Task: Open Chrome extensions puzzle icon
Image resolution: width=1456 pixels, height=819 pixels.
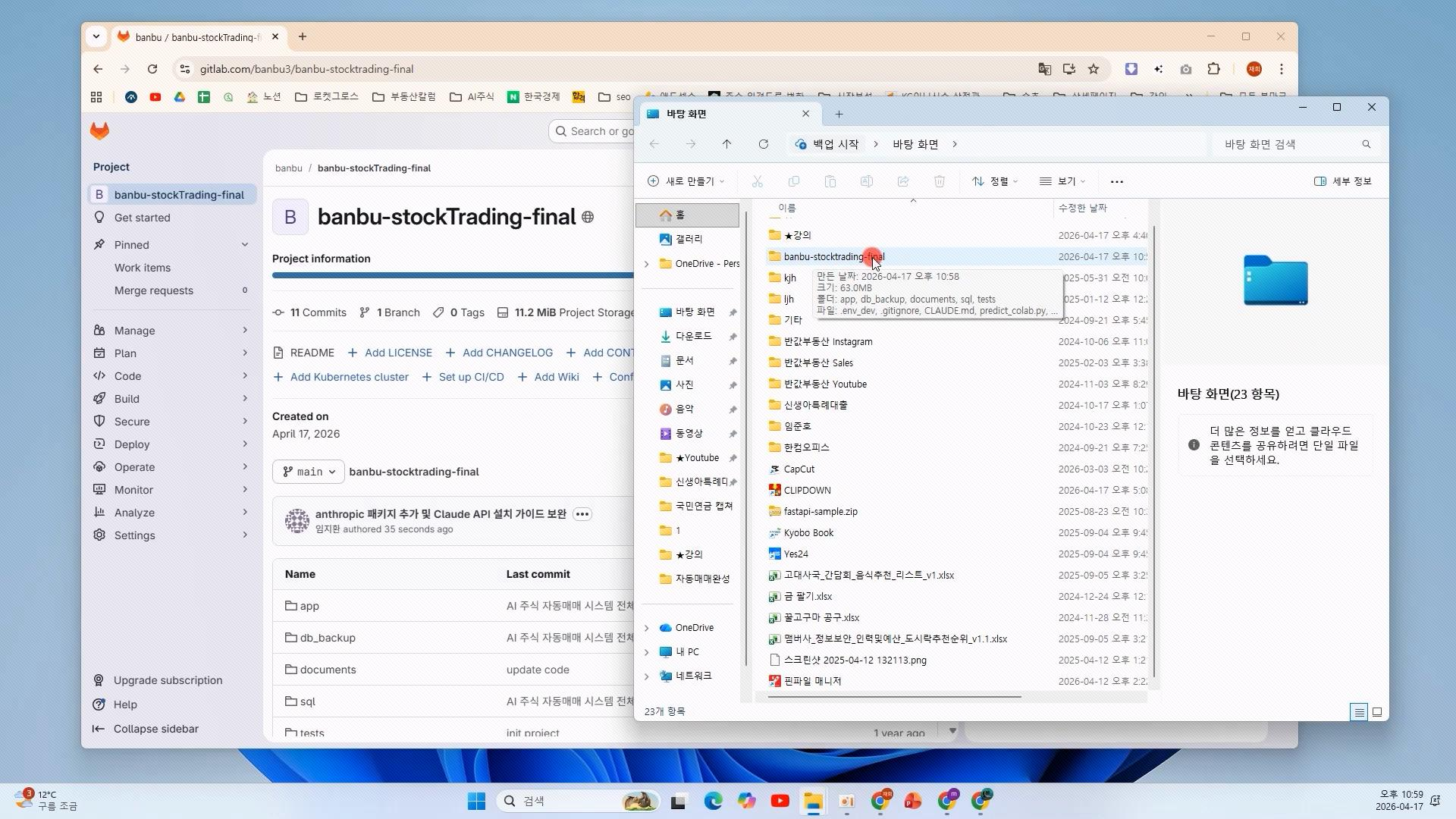Action: pyautogui.click(x=1213, y=69)
